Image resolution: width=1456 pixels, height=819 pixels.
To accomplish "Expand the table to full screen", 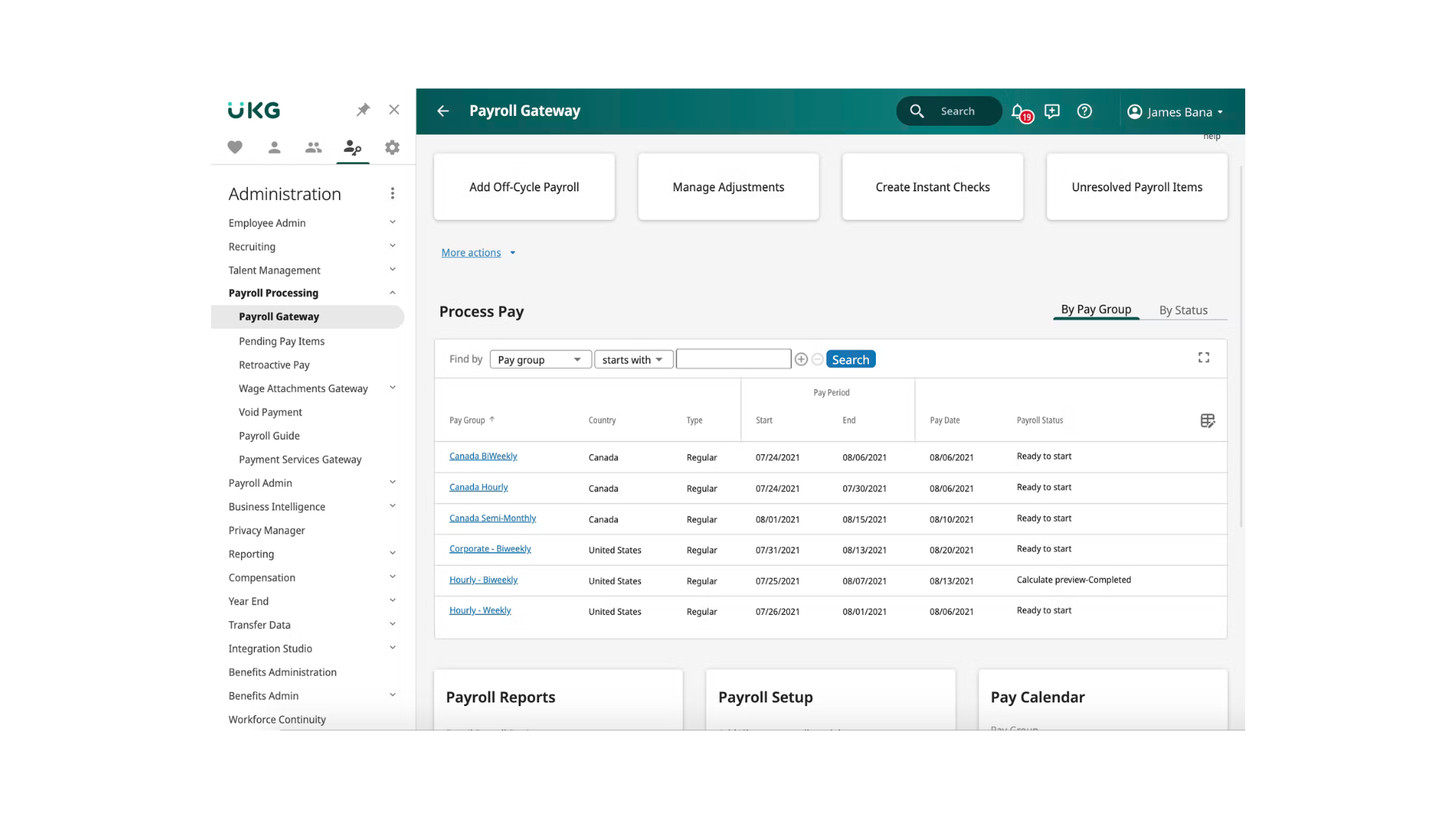I will coord(1203,357).
